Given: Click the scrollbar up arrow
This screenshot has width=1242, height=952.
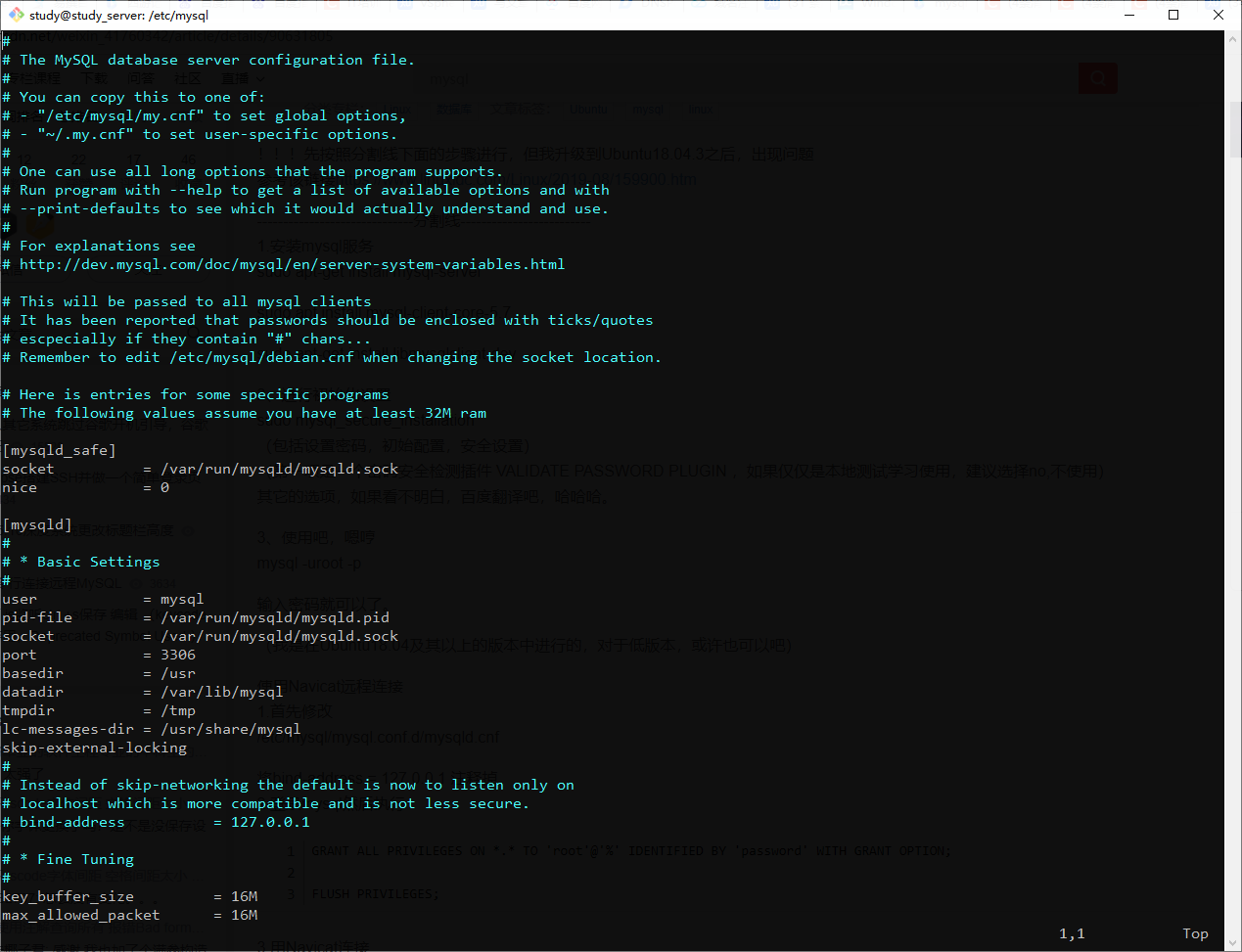Looking at the screenshot, I should tap(1233, 39).
